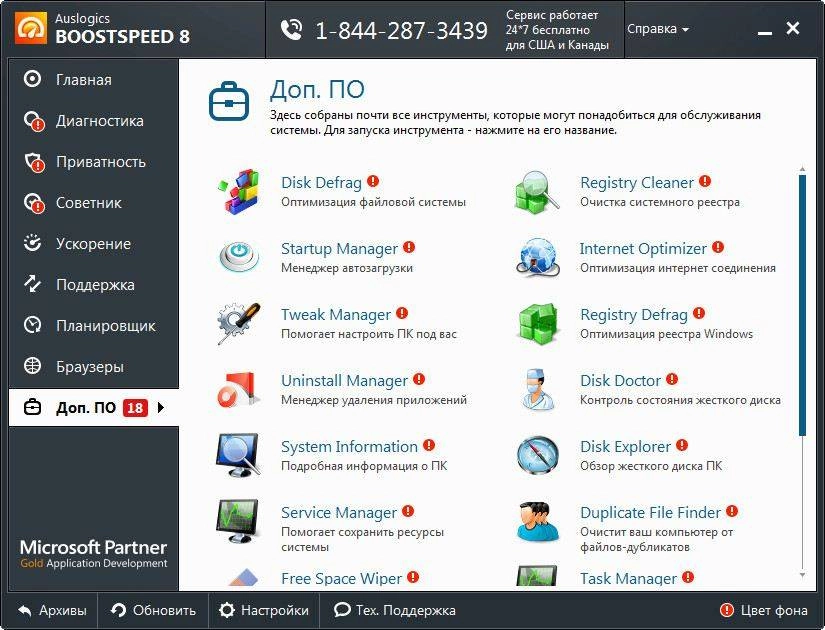
Task: Click the tools list vertical scrollbar thumb
Action: [802, 305]
